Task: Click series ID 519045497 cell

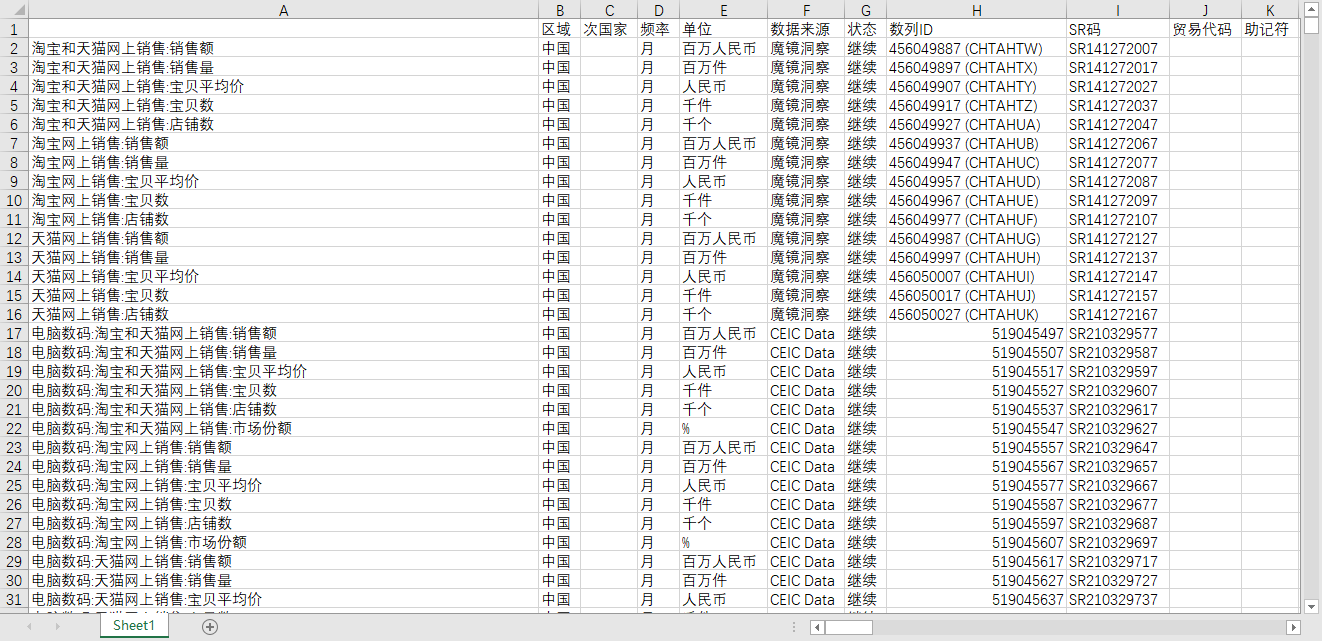Action: coord(976,333)
